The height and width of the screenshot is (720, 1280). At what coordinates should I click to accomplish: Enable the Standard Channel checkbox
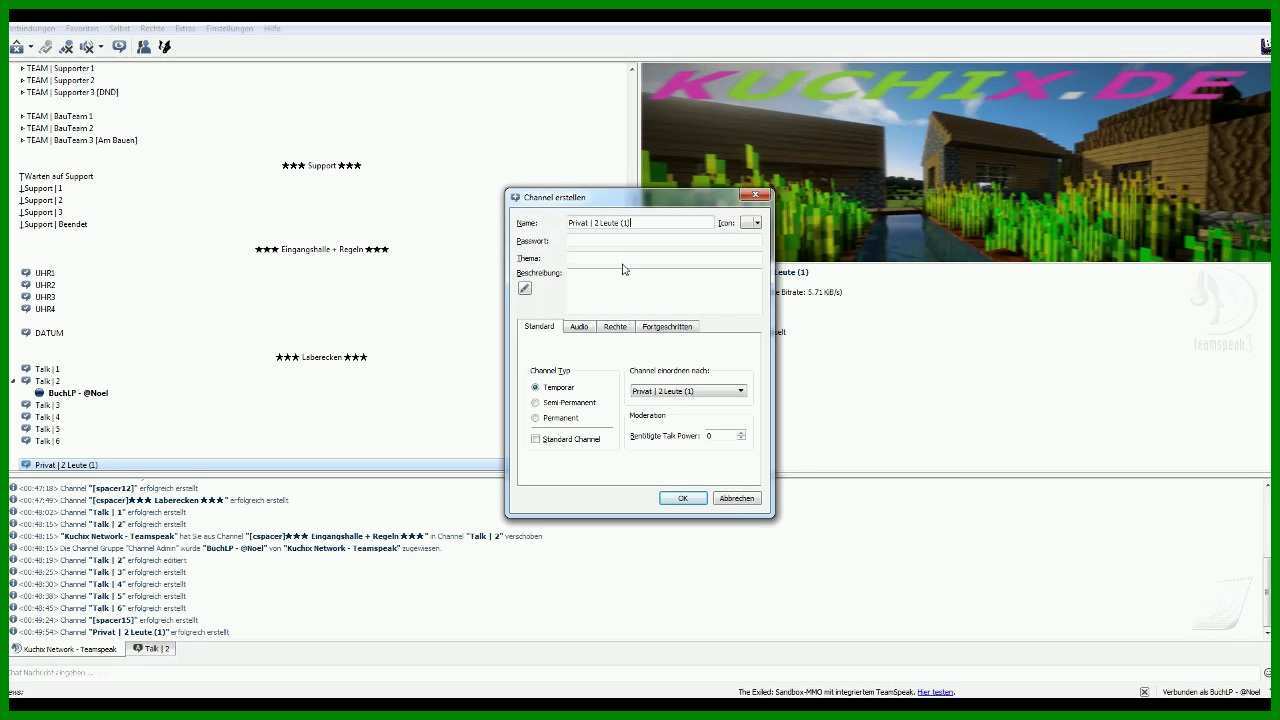click(535, 439)
